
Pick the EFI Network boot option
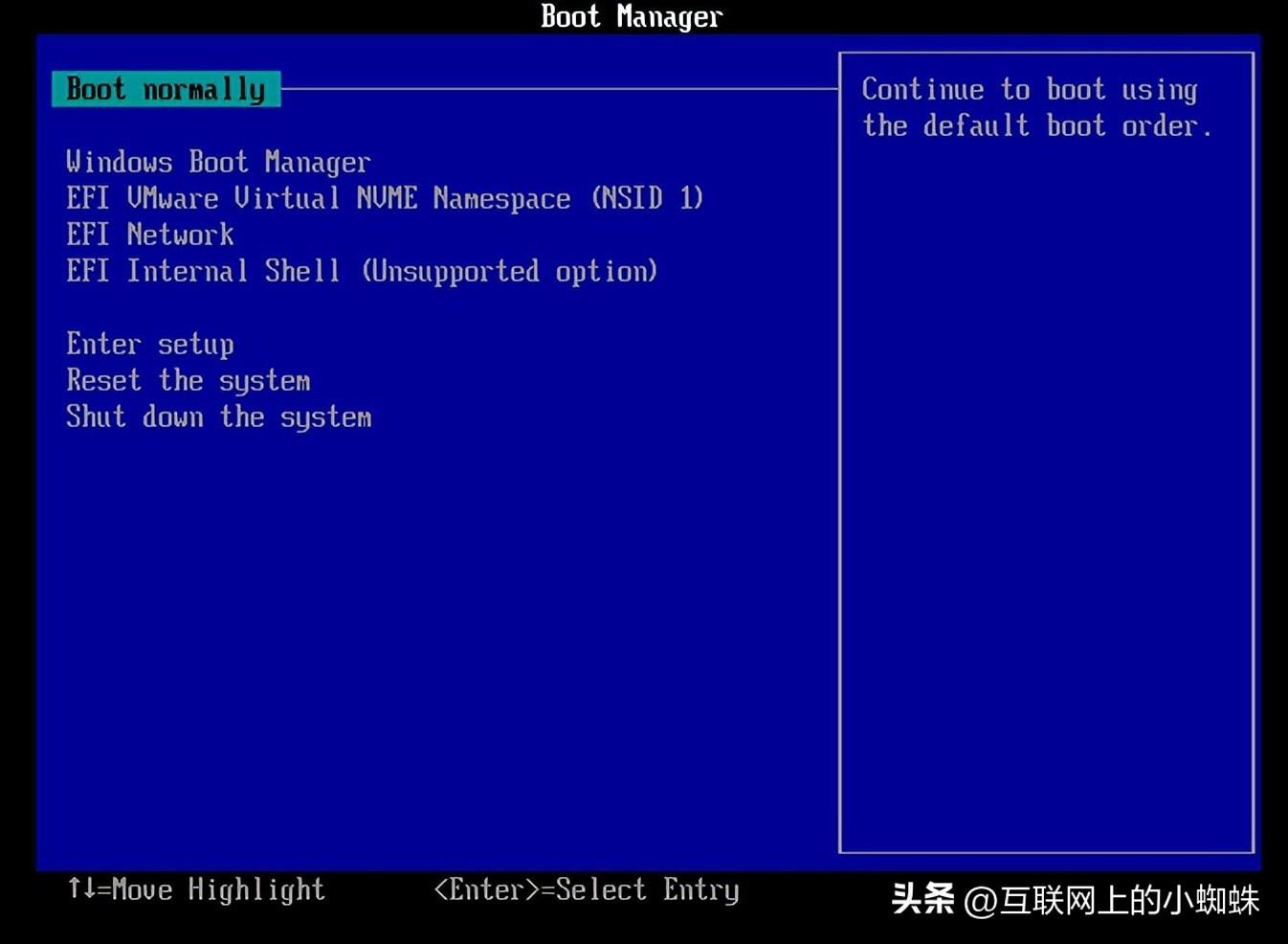coord(150,235)
